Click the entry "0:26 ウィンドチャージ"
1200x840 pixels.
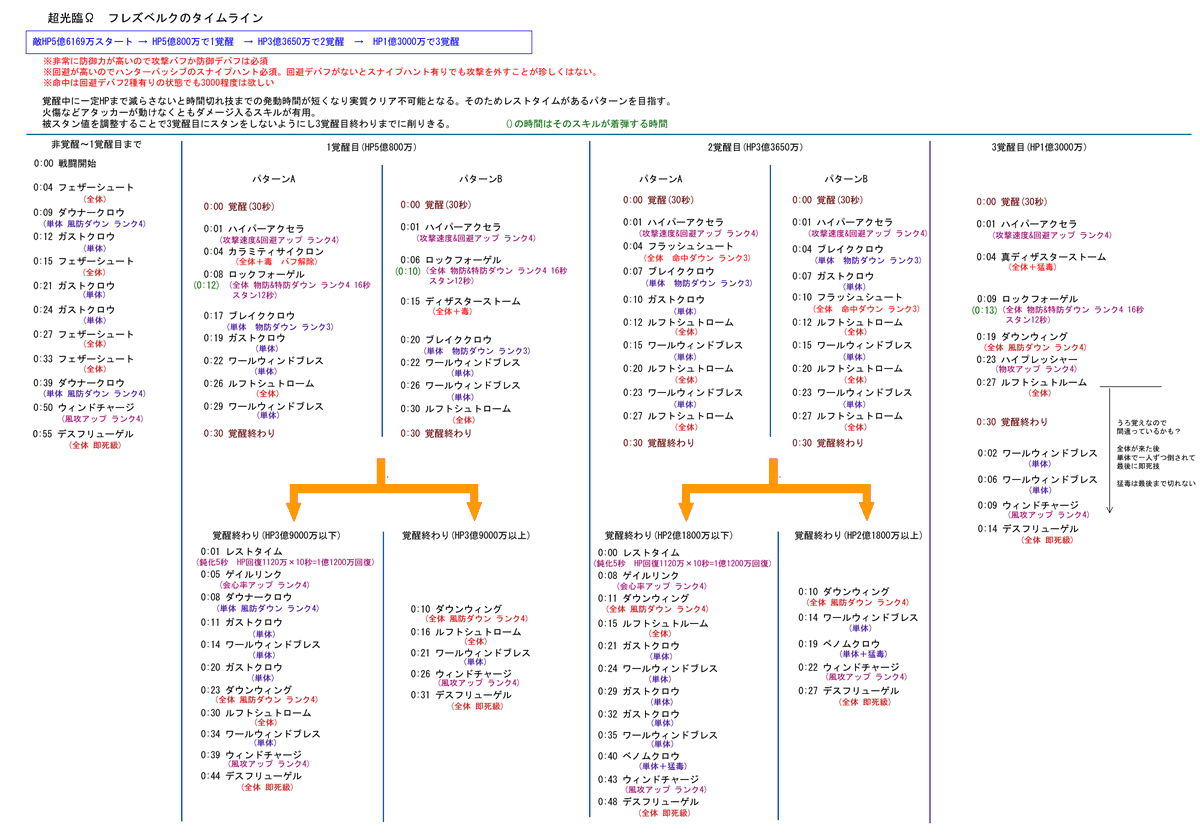461,674
